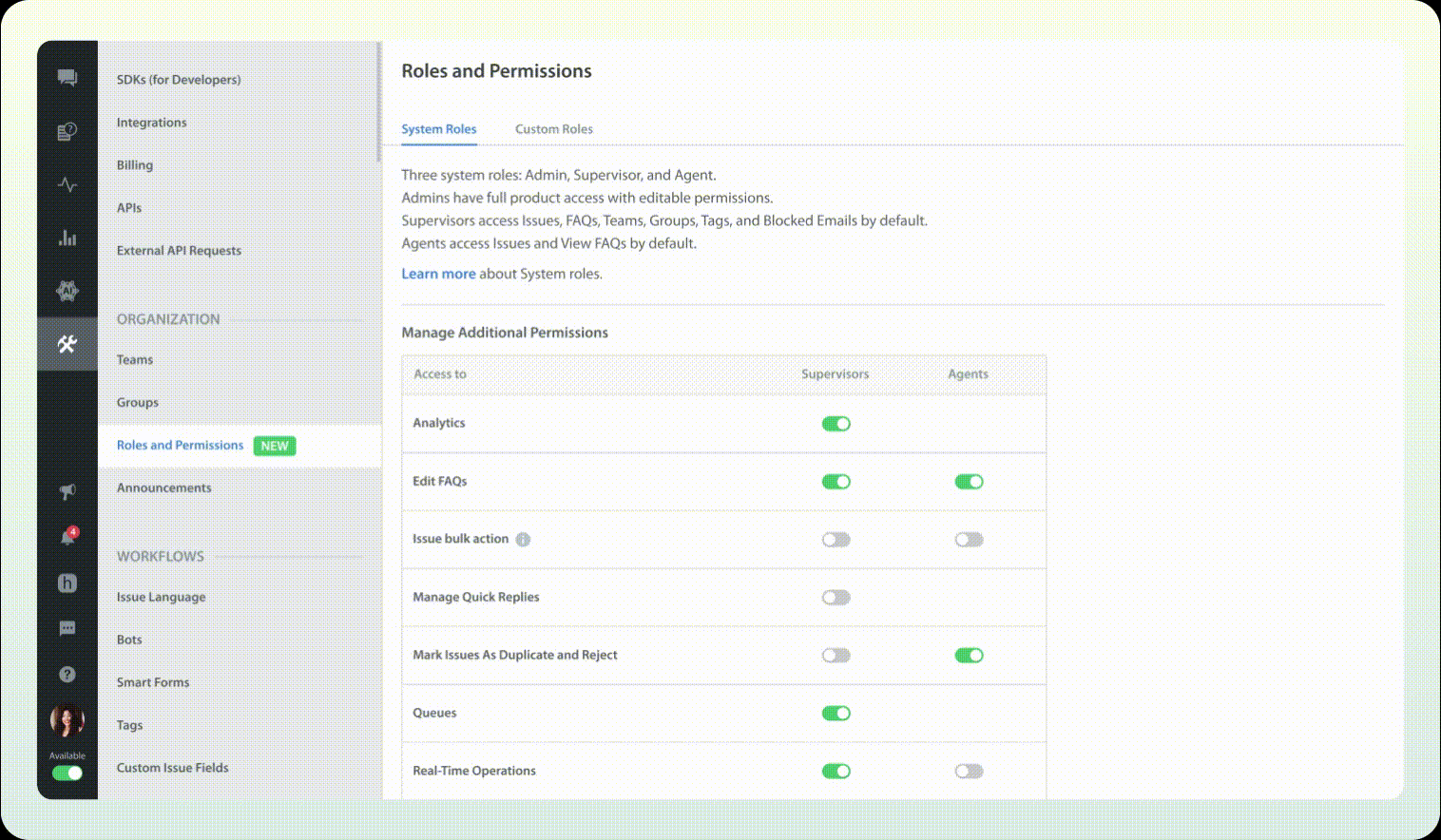Click the user profile avatar
This screenshot has height=840, width=1441.
67,721
